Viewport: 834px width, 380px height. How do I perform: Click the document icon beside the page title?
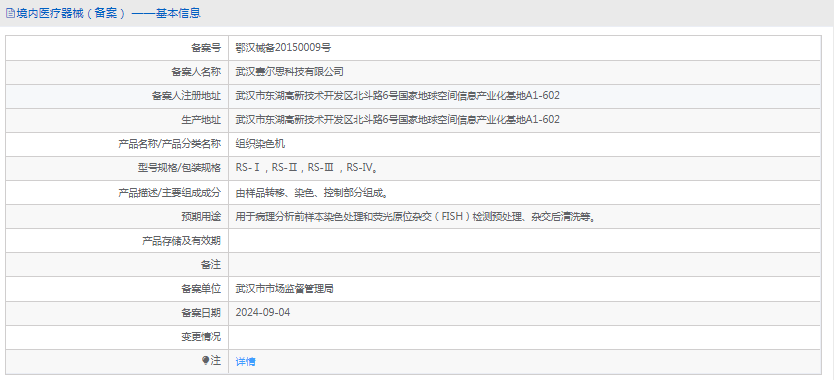(x=10, y=14)
